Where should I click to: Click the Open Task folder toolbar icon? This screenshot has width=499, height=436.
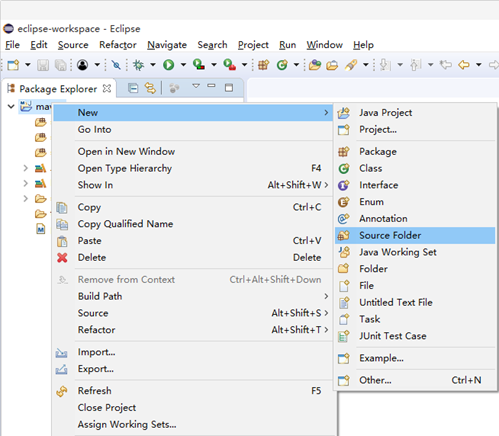tap(332, 65)
